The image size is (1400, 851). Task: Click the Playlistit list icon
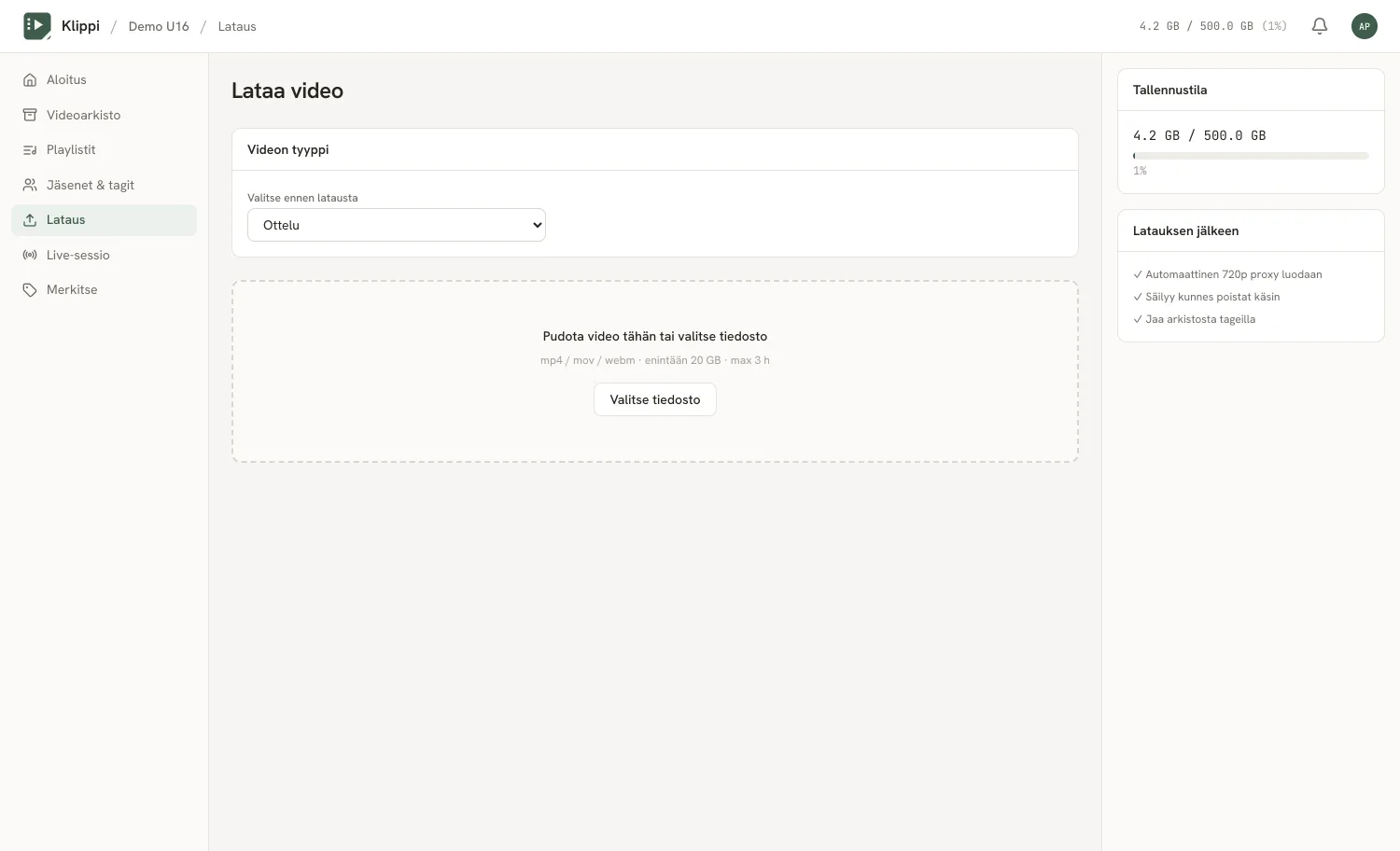click(30, 150)
